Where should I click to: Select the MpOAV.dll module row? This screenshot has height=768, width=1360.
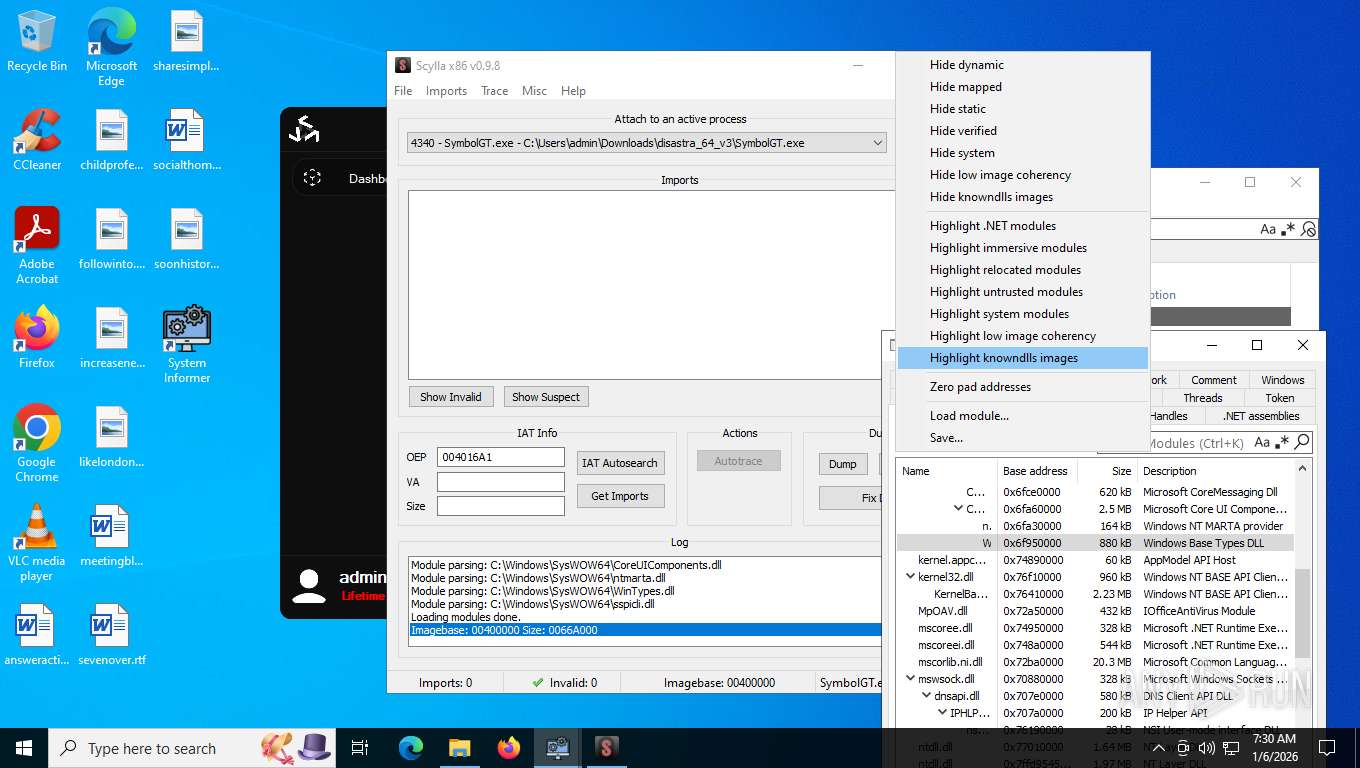[x=1095, y=611]
